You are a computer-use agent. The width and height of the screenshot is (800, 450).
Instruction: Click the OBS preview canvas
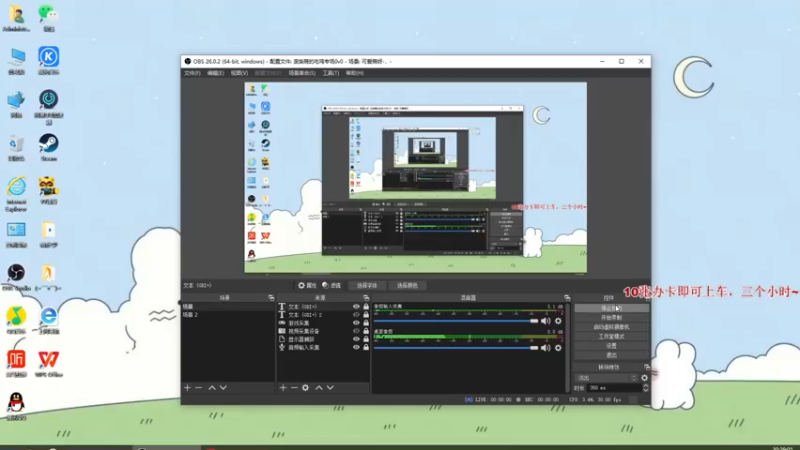click(x=415, y=177)
